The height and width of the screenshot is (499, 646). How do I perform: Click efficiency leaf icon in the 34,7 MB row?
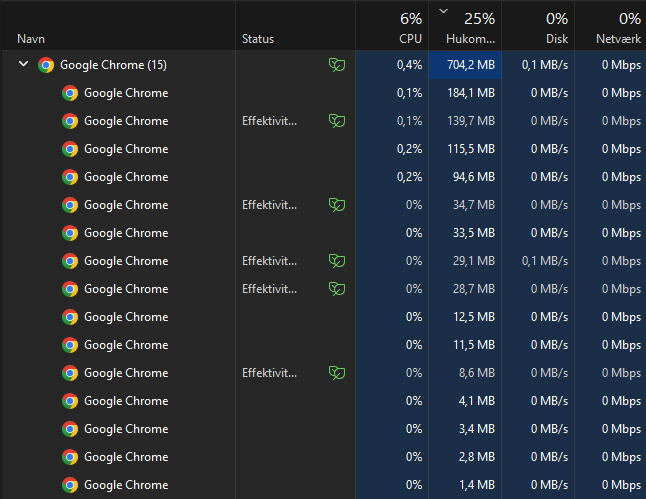click(337, 205)
